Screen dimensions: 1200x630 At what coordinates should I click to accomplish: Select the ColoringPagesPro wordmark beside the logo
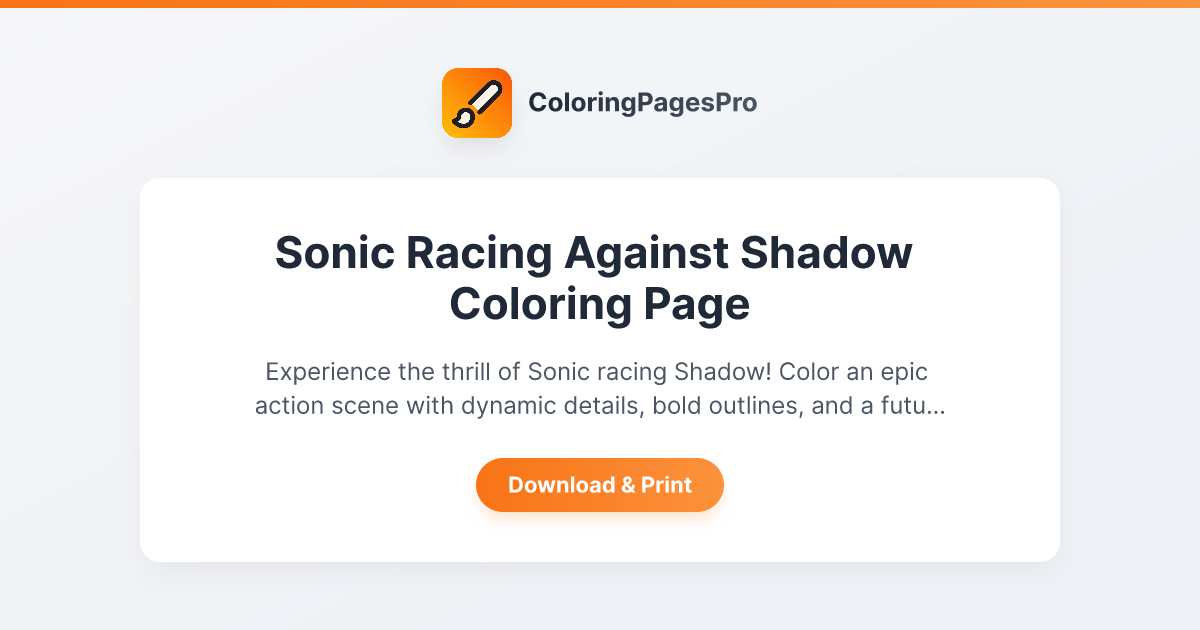(x=643, y=102)
